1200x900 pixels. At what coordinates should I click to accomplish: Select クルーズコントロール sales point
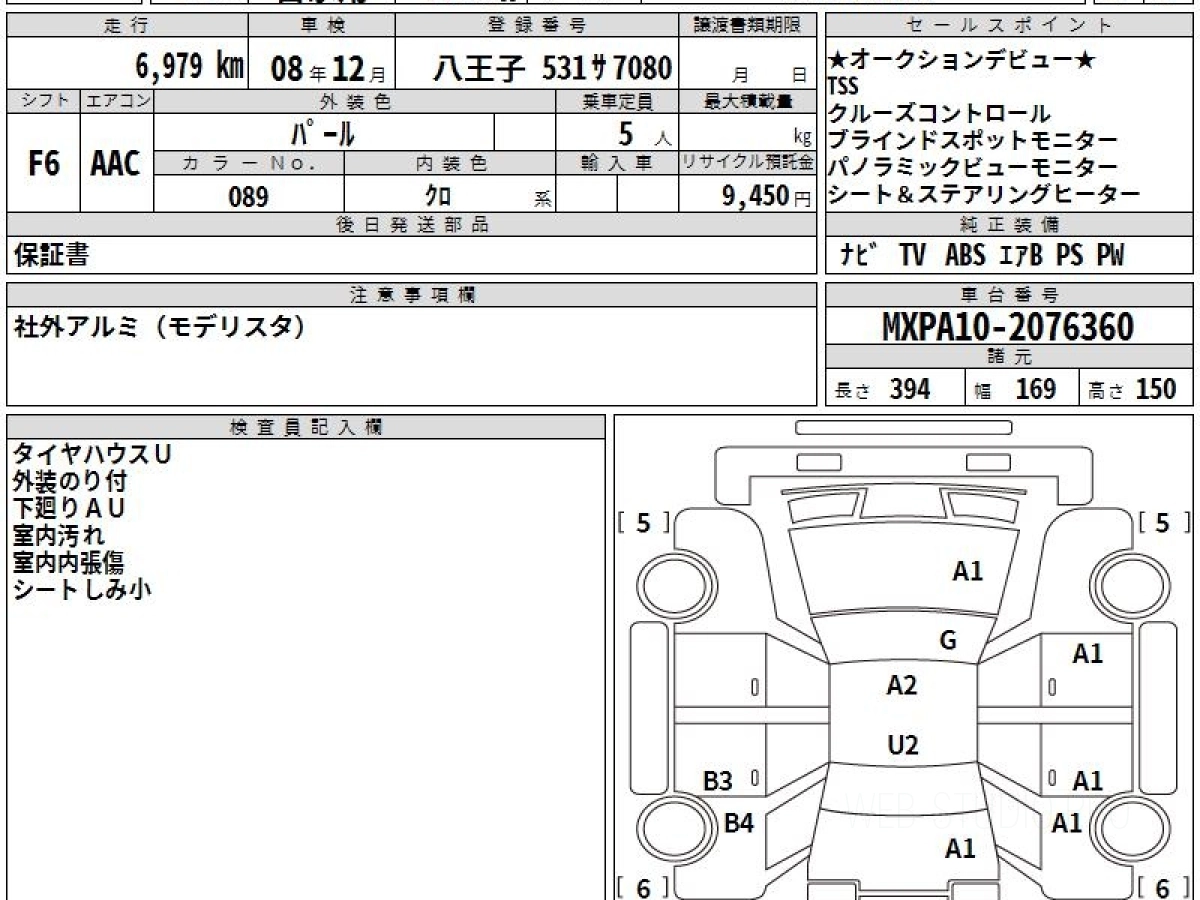point(940,113)
